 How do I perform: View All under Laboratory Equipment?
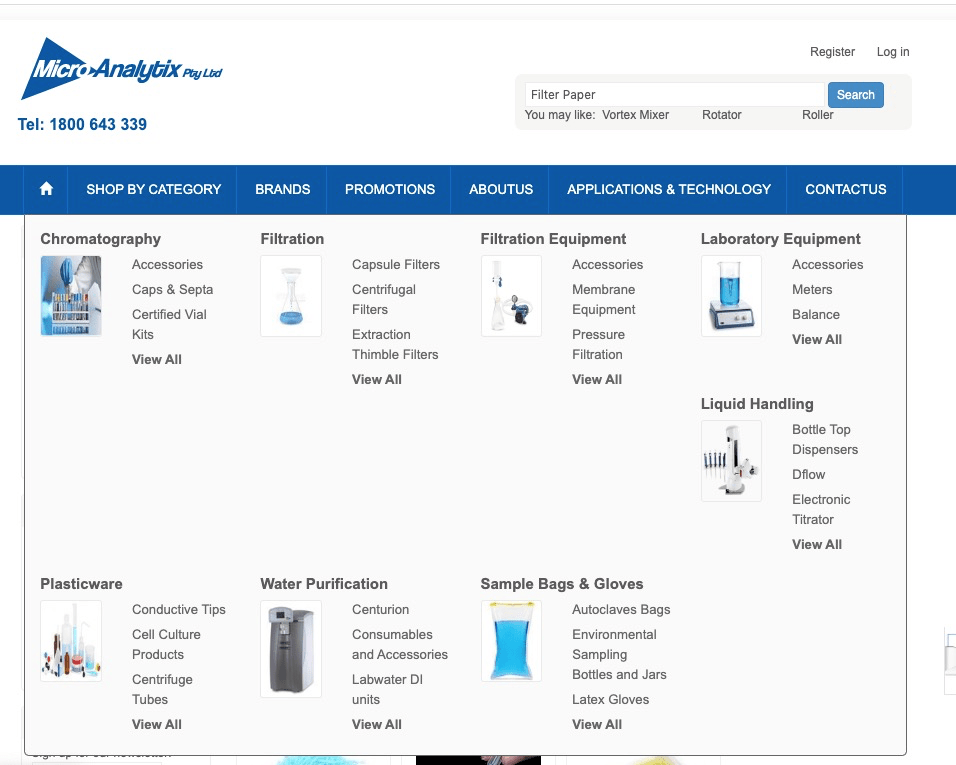pos(817,340)
